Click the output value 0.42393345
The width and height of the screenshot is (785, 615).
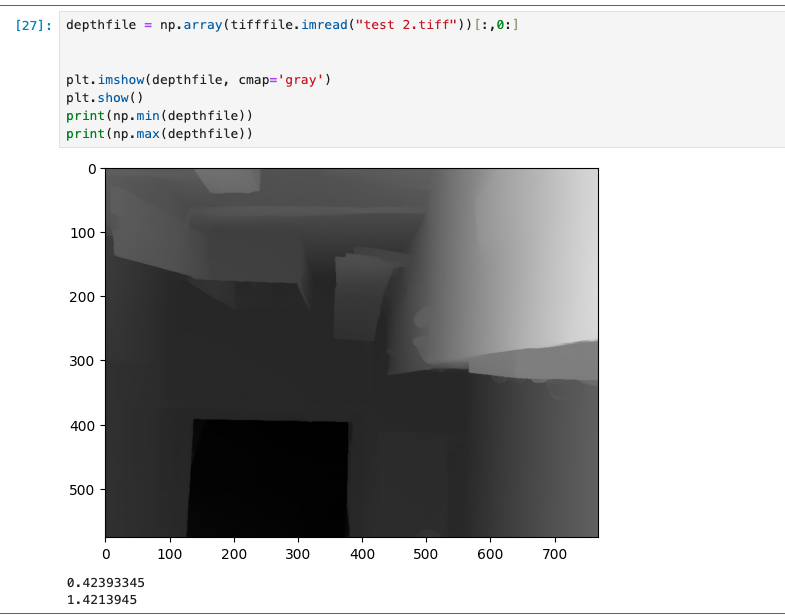pos(106,582)
